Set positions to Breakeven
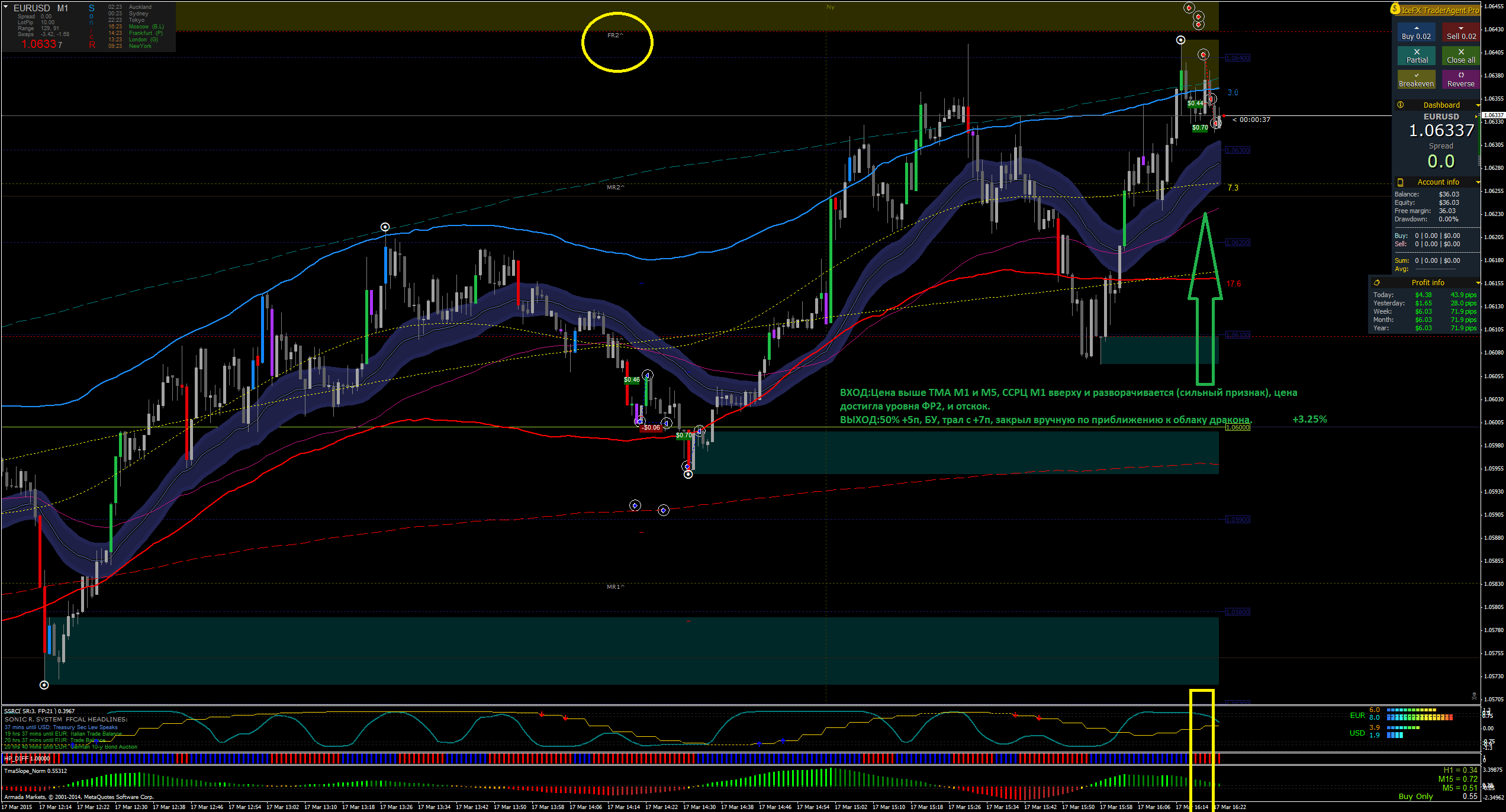The height and width of the screenshot is (812, 1506). point(1416,79)
